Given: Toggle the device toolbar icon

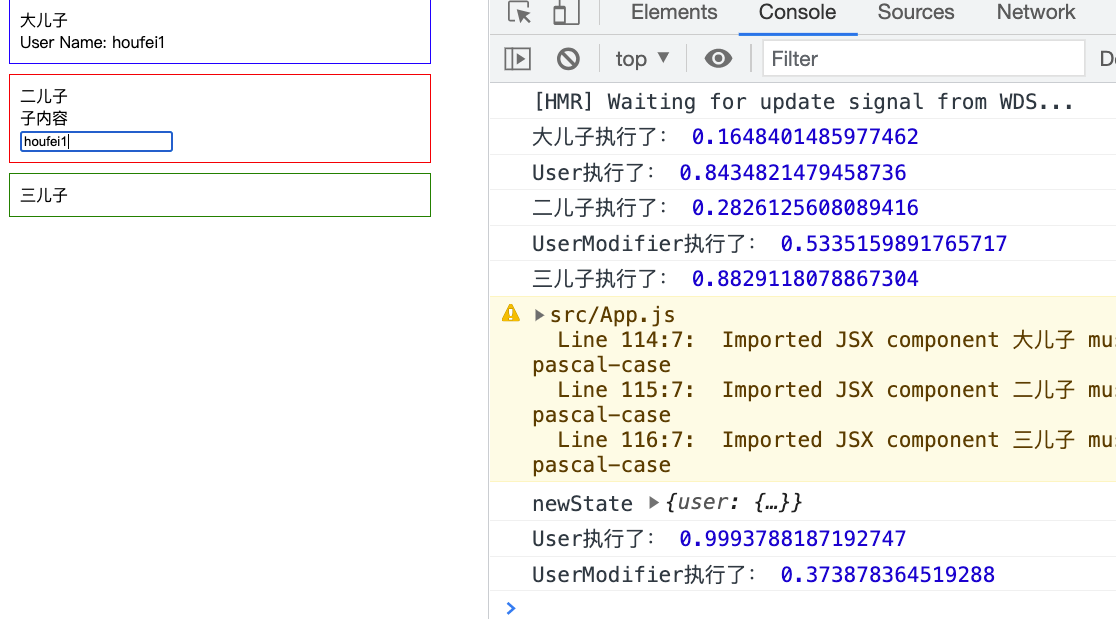Looking at the screenshot, I should (x=566, y=13).
